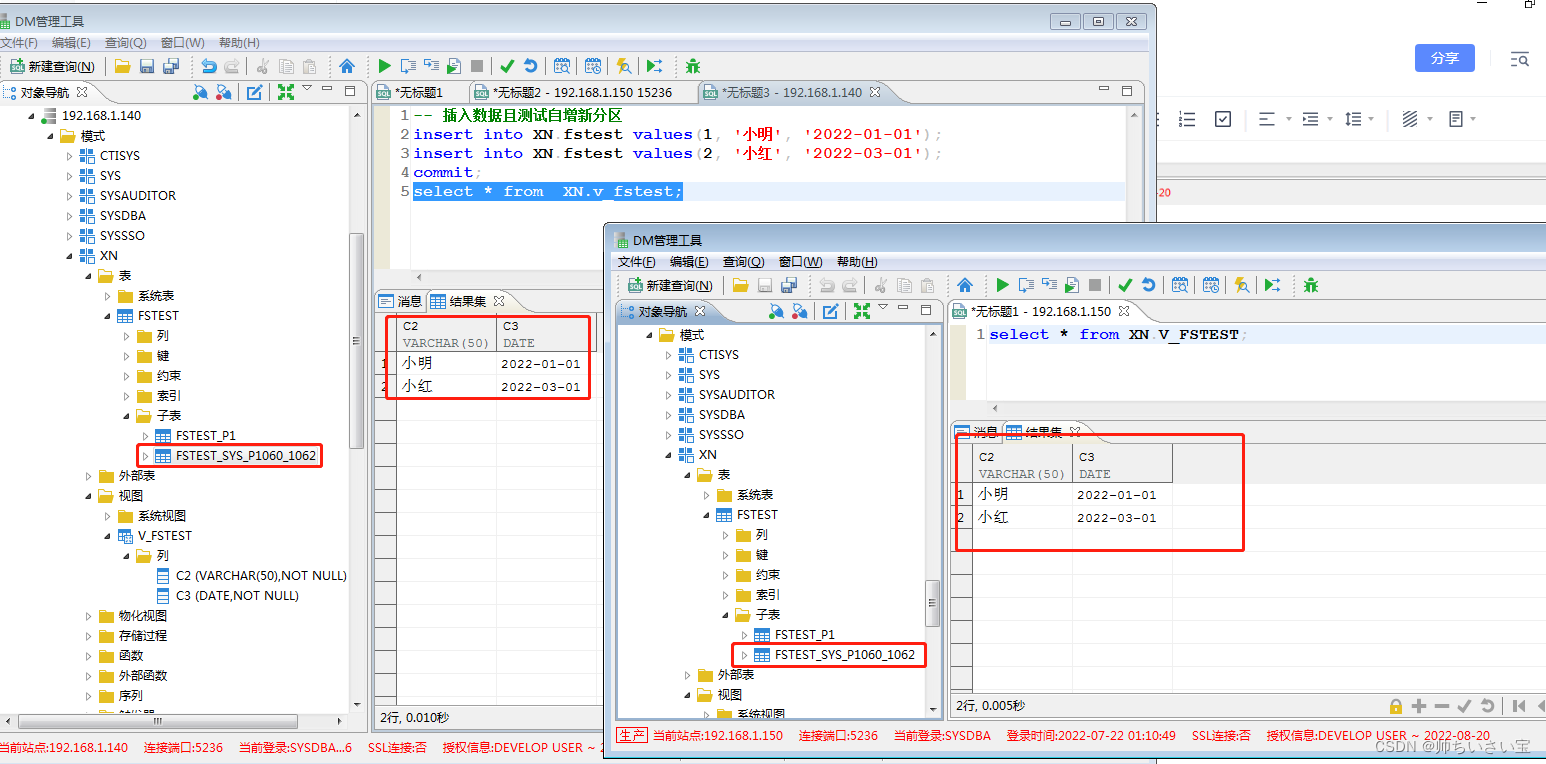Click New Query button in back window toolbar

coord(52,67)
